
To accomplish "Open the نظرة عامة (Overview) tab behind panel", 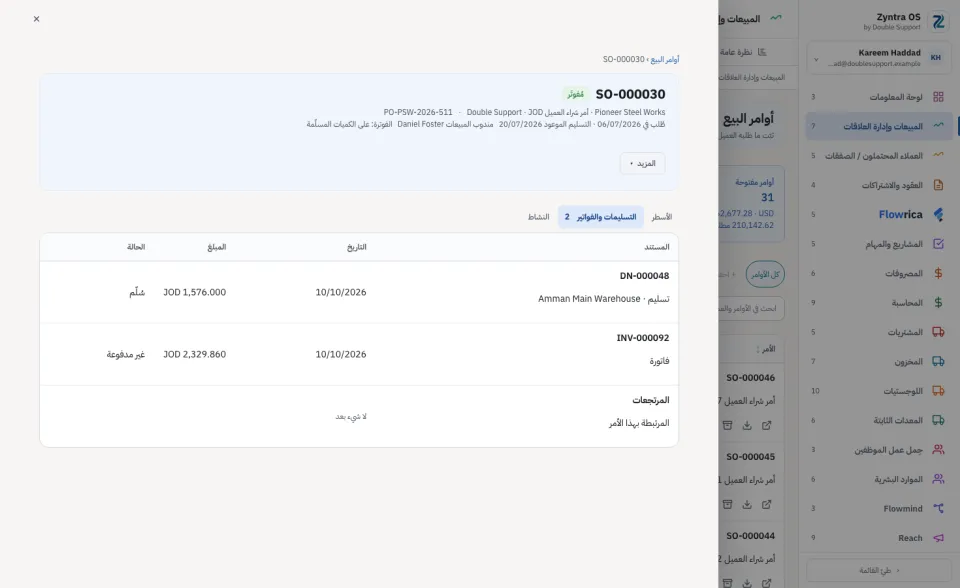I will pyautogui.click(x=743, y=52).
